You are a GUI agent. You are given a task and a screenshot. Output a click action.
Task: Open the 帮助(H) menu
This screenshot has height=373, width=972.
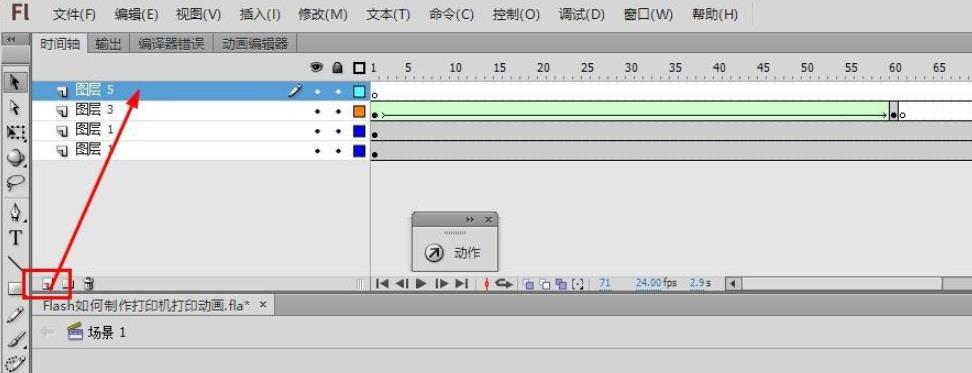715,14
